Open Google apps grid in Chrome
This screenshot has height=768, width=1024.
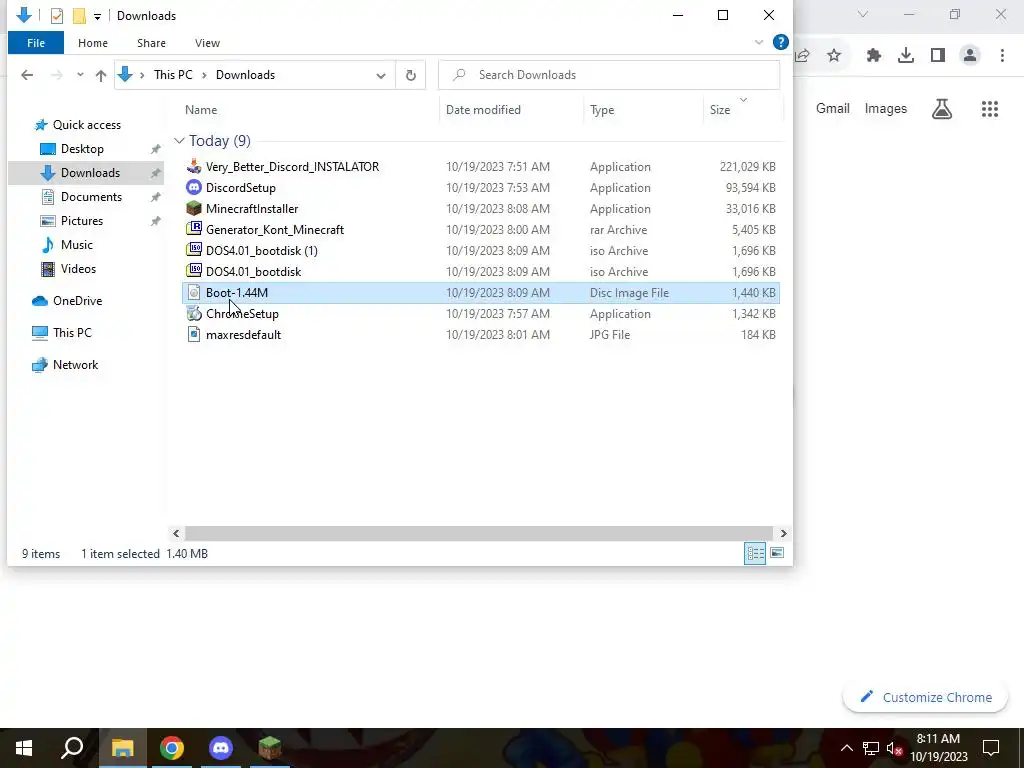point(990,109)
